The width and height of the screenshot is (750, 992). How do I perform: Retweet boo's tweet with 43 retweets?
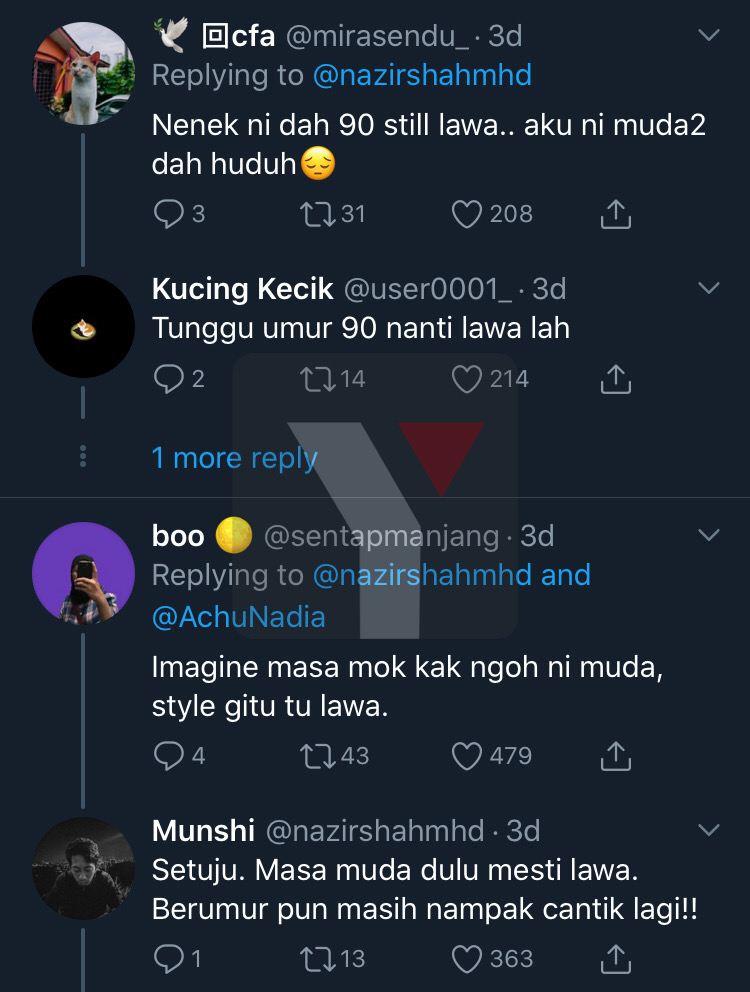(317, 755)
